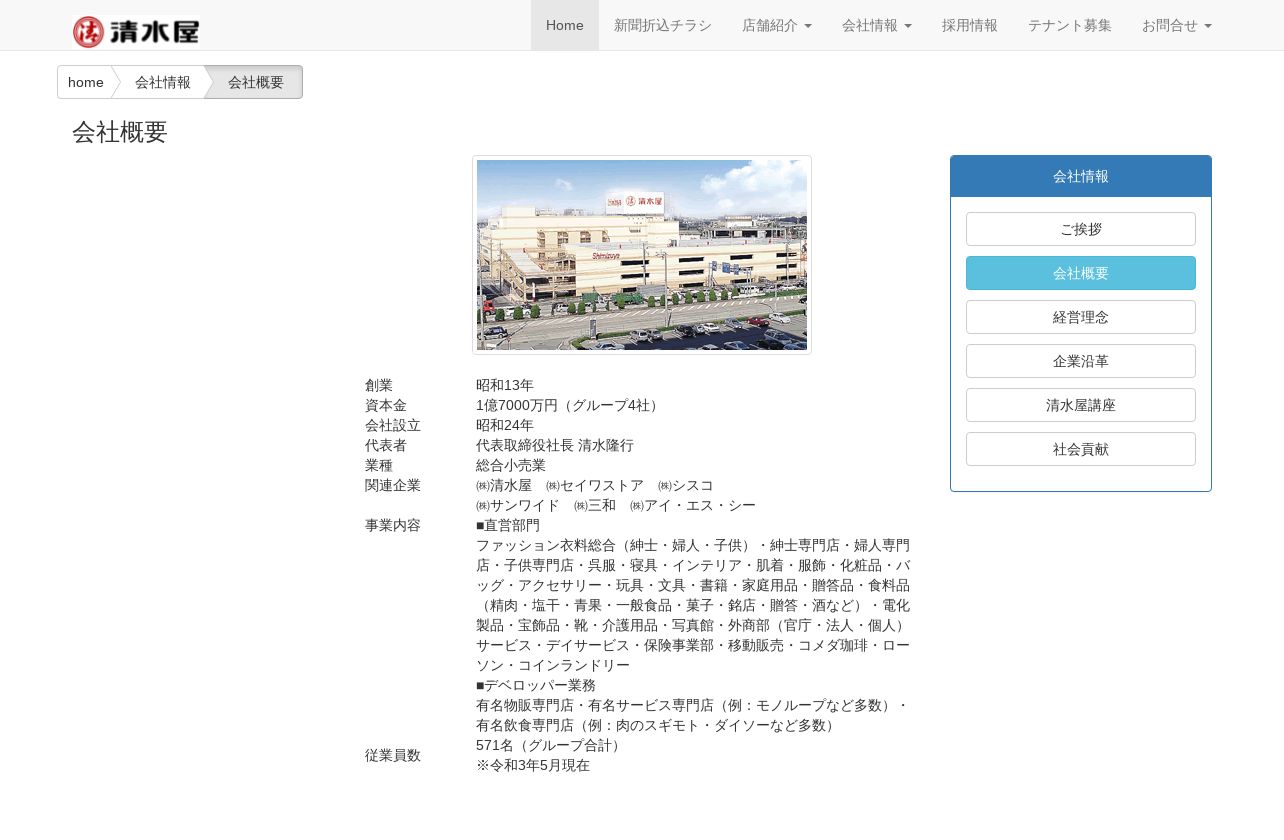Viewport: 1284px width, 840px height.
Task: Expand the 会社情報 dropdown in the navbar
Action: coord(877,25)
